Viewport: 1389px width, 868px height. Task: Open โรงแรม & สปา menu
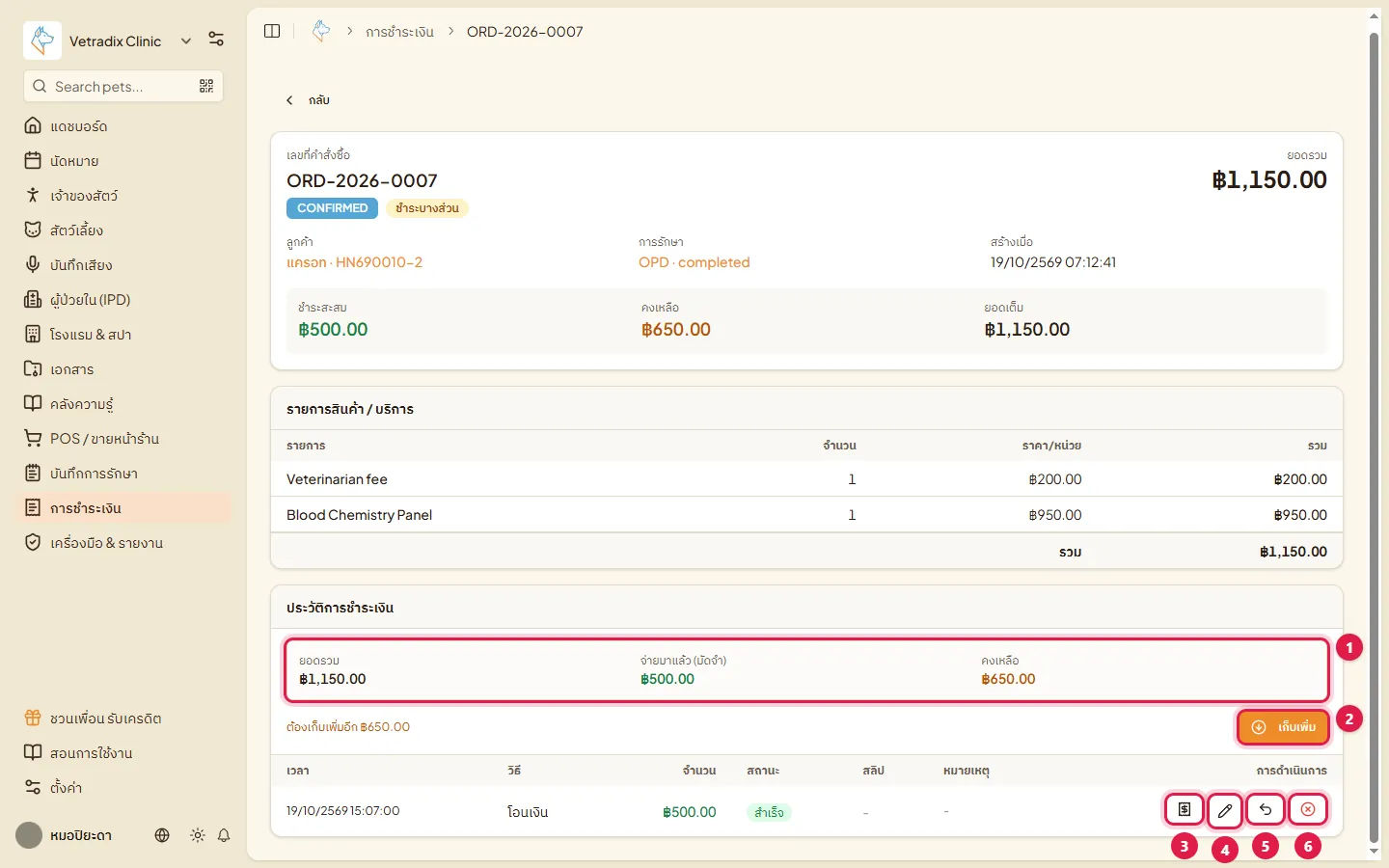click(123, 335)
